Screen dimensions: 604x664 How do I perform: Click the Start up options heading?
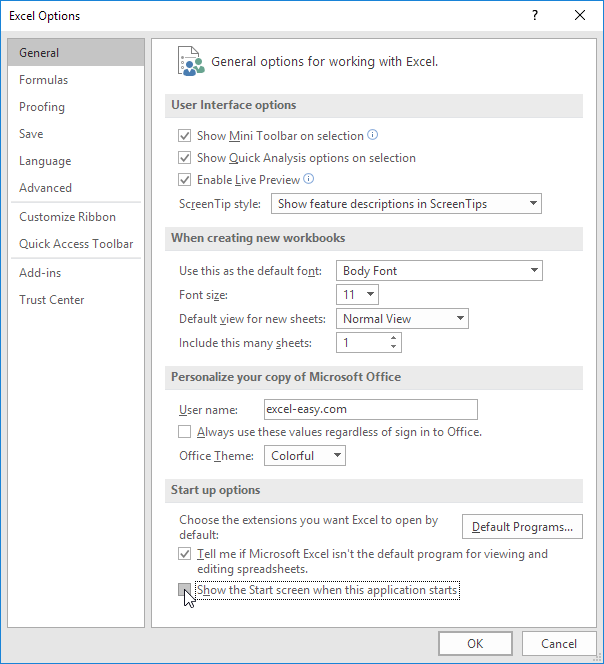pos(216,490)
